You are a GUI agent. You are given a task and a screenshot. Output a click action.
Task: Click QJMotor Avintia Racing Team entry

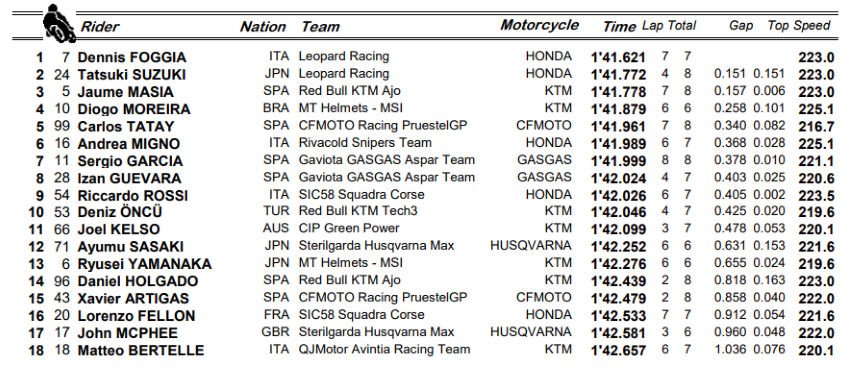click(384, 349)
